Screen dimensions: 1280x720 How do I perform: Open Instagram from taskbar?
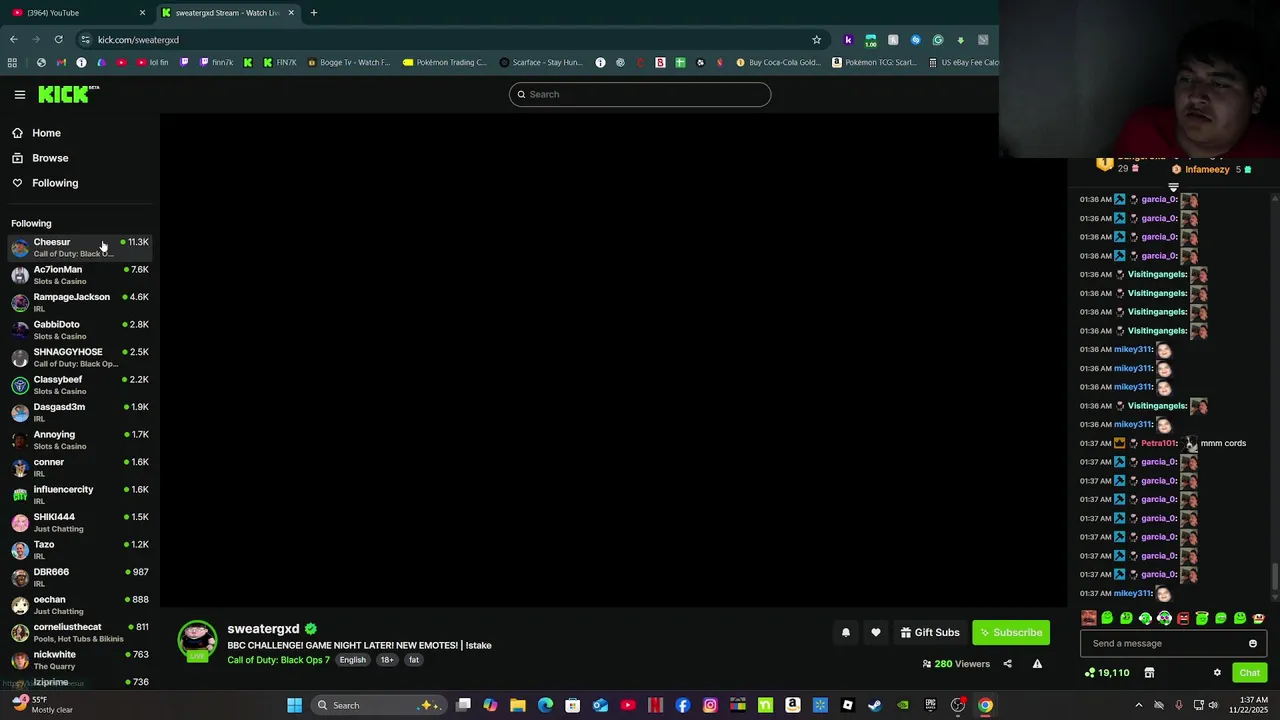coord(710,705)
